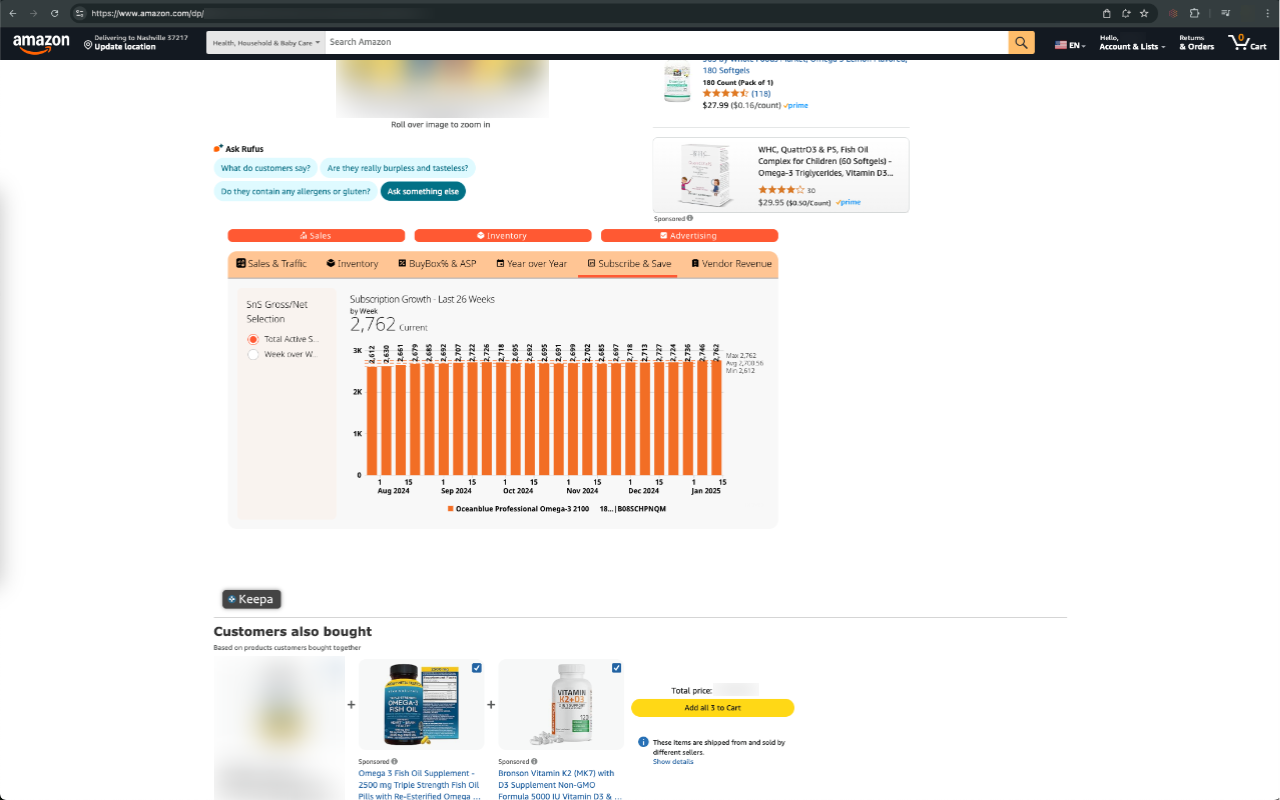
Task: Click the info icon beside shipped-by-different-sellers note
Action: click(643, 742)
